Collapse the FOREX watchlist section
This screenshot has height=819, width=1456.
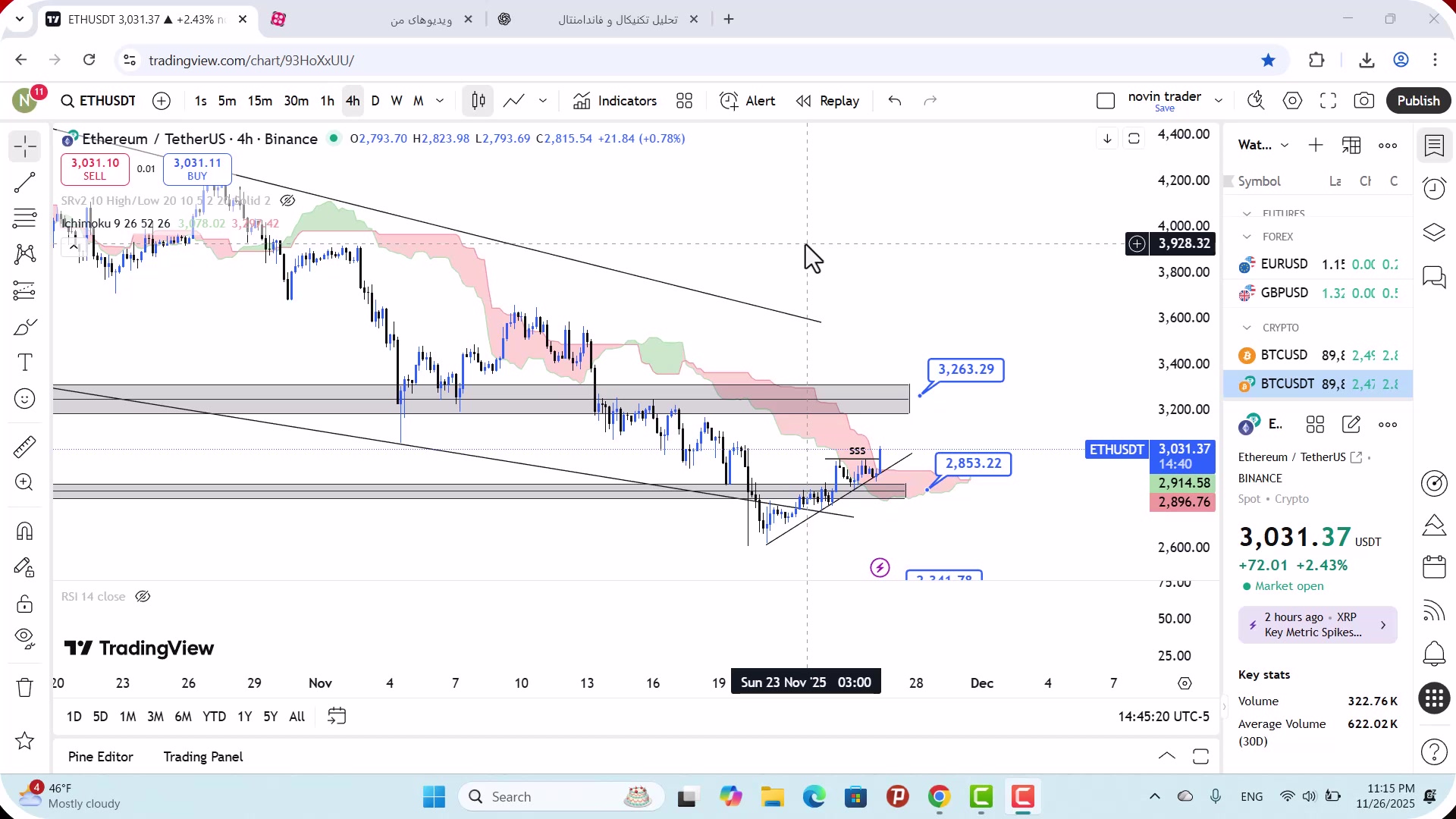click(1247, 237)
